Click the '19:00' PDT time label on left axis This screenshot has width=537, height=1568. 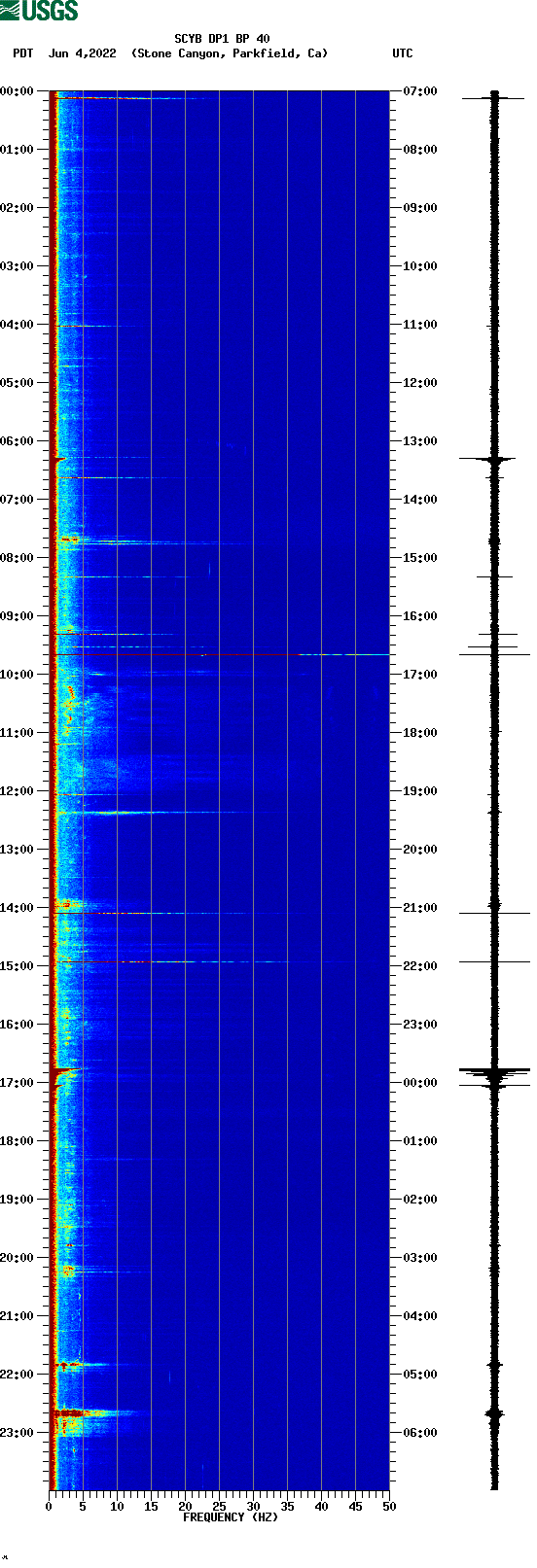pos(18,1200)
